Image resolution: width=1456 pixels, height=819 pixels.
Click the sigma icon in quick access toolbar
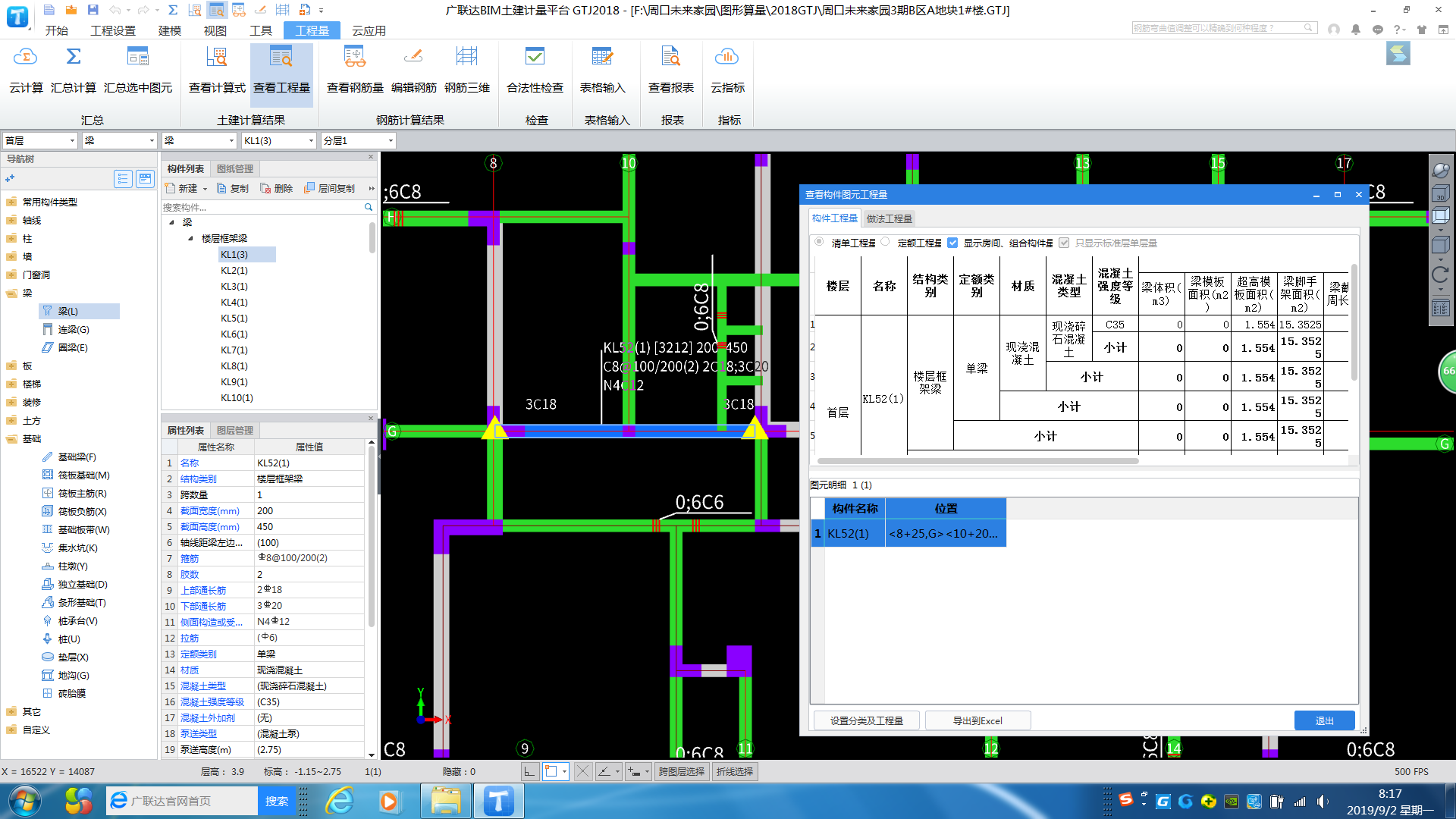tap(173, 10)
